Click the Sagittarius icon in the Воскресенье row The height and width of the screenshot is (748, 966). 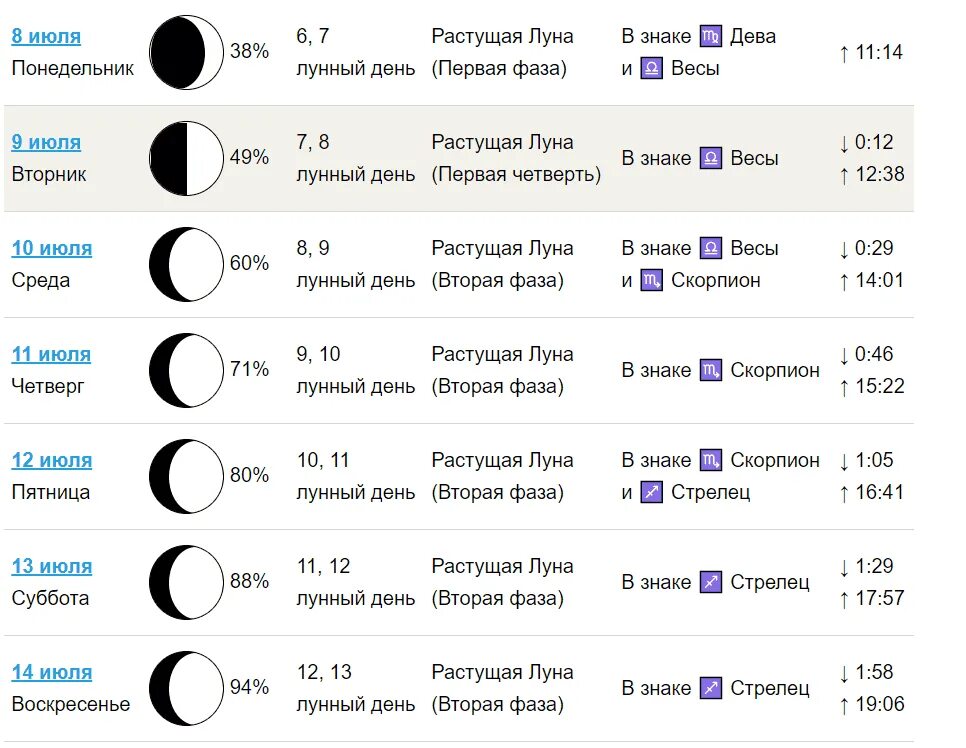coord(711,688)
